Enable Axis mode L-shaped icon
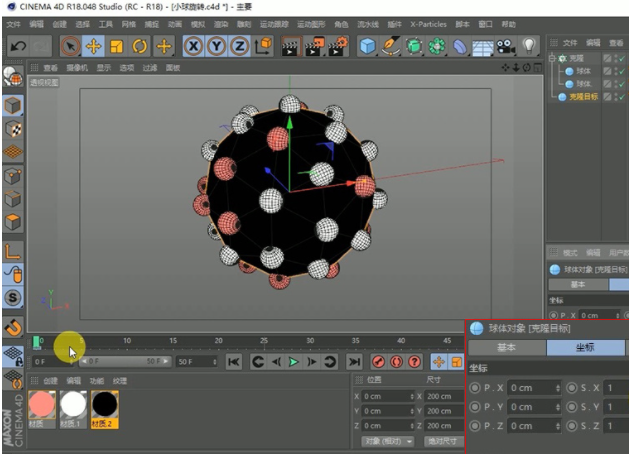629x454 pixels. tap(13, 252)
